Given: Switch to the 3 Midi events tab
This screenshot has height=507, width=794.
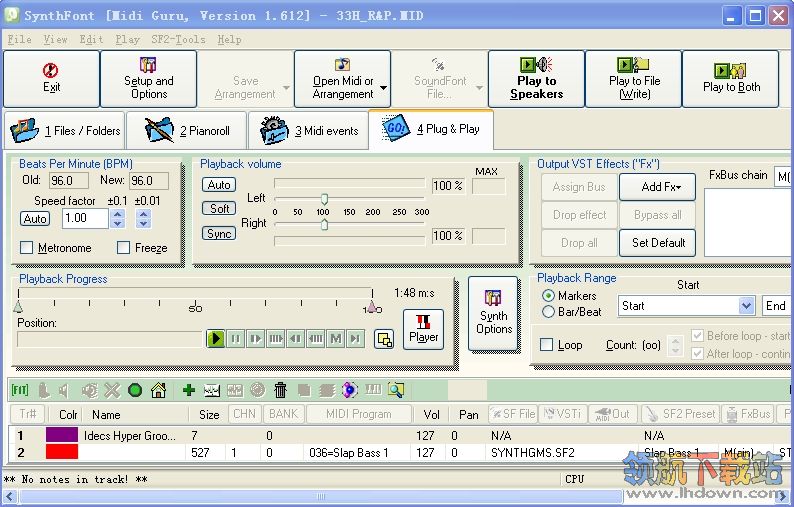Looking at the screenshot, I should click(x=308, y=131).
